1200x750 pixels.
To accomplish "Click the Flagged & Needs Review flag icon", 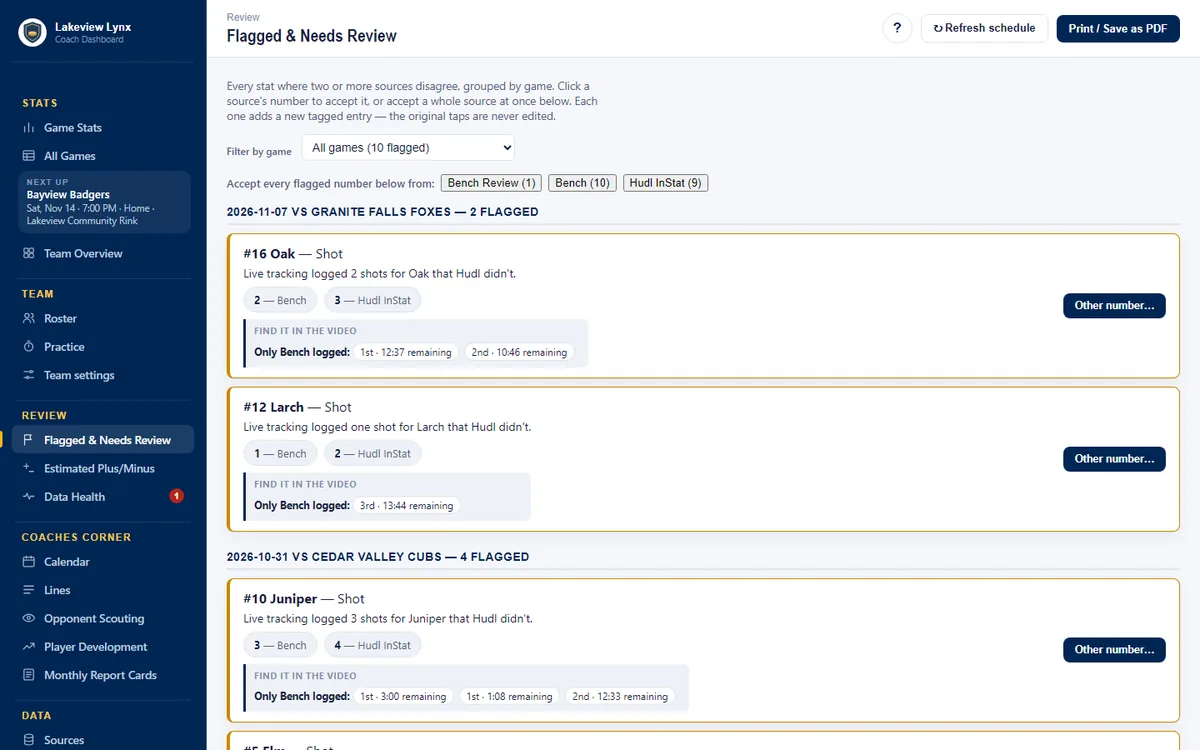I will coord(29,440).
